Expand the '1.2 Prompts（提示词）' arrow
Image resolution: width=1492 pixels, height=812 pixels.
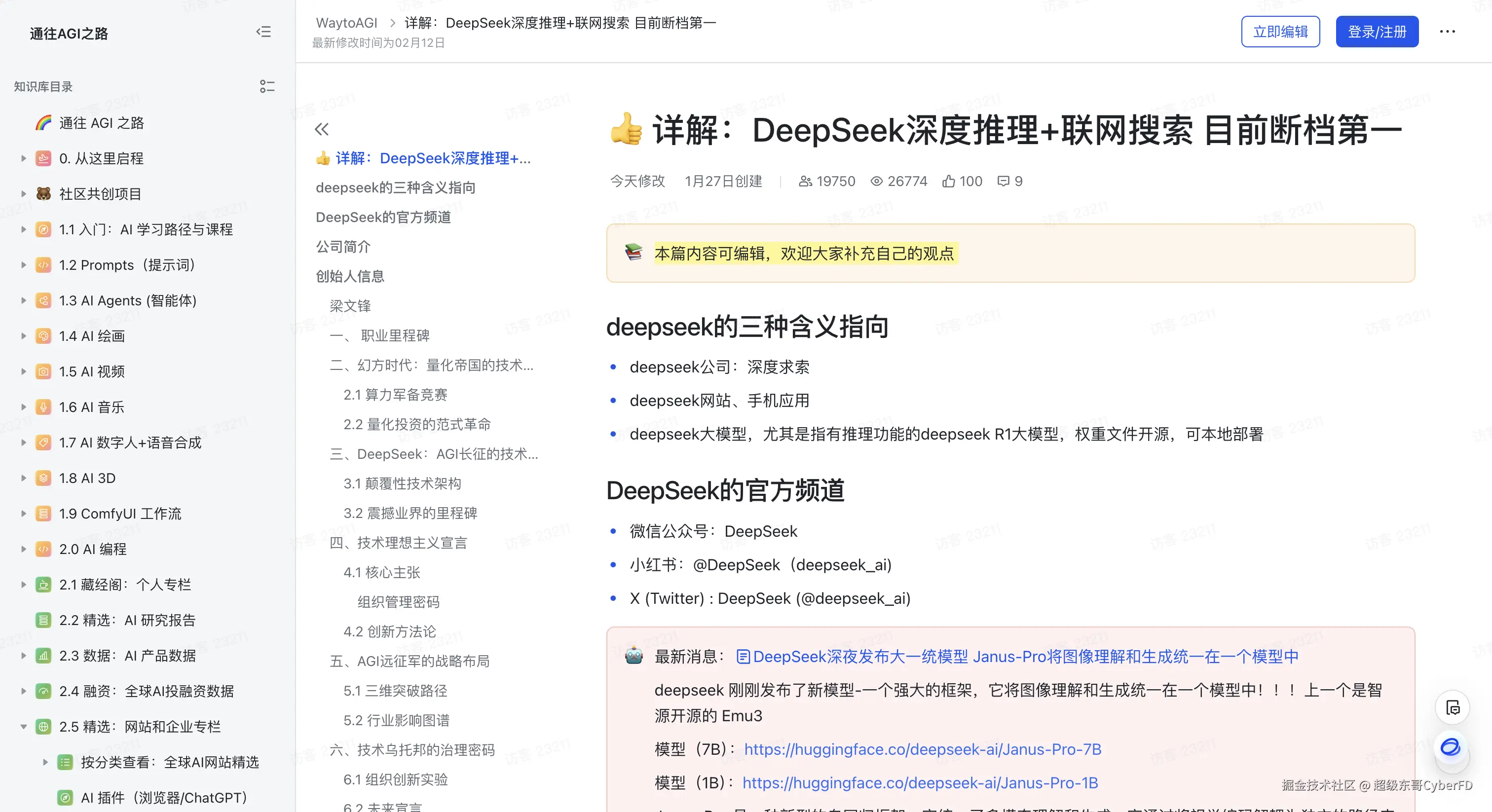24,265
